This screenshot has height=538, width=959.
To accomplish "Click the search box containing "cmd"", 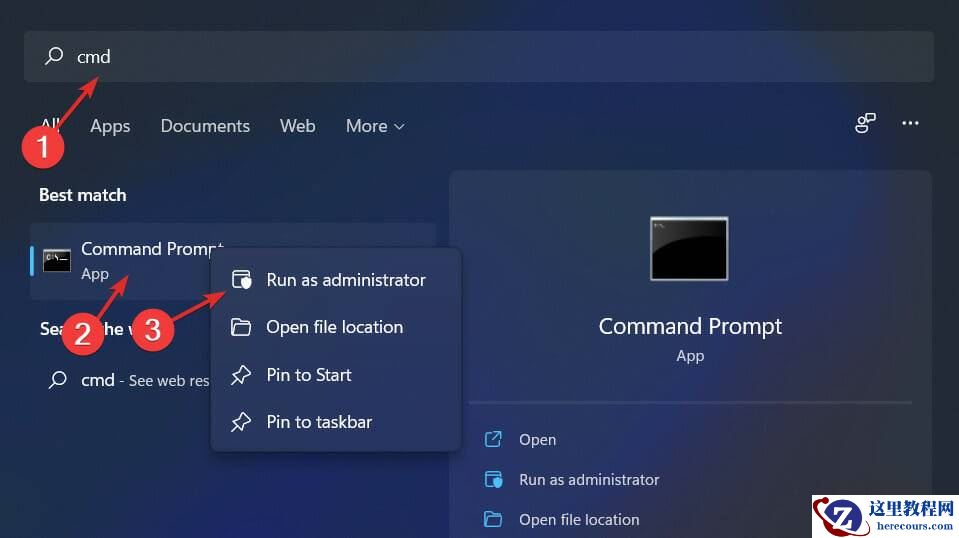I will pos(480,57).
